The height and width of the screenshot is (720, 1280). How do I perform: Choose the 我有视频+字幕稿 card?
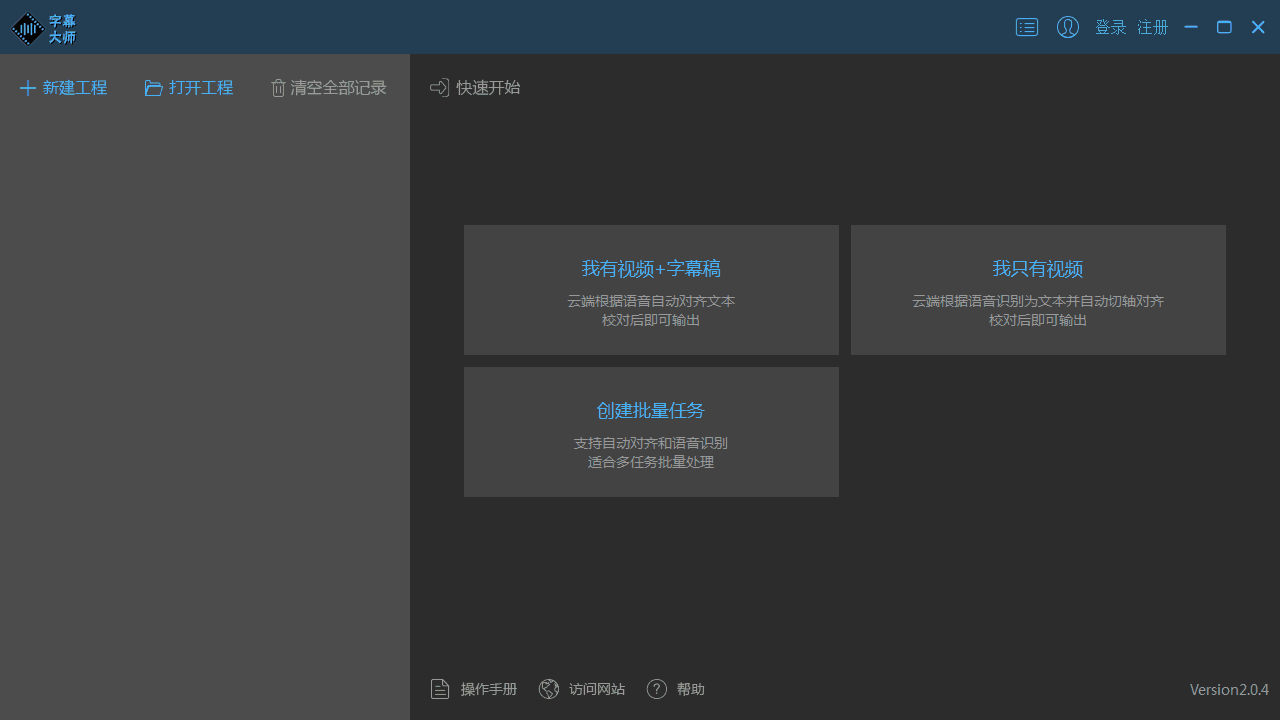pos(651,289)
